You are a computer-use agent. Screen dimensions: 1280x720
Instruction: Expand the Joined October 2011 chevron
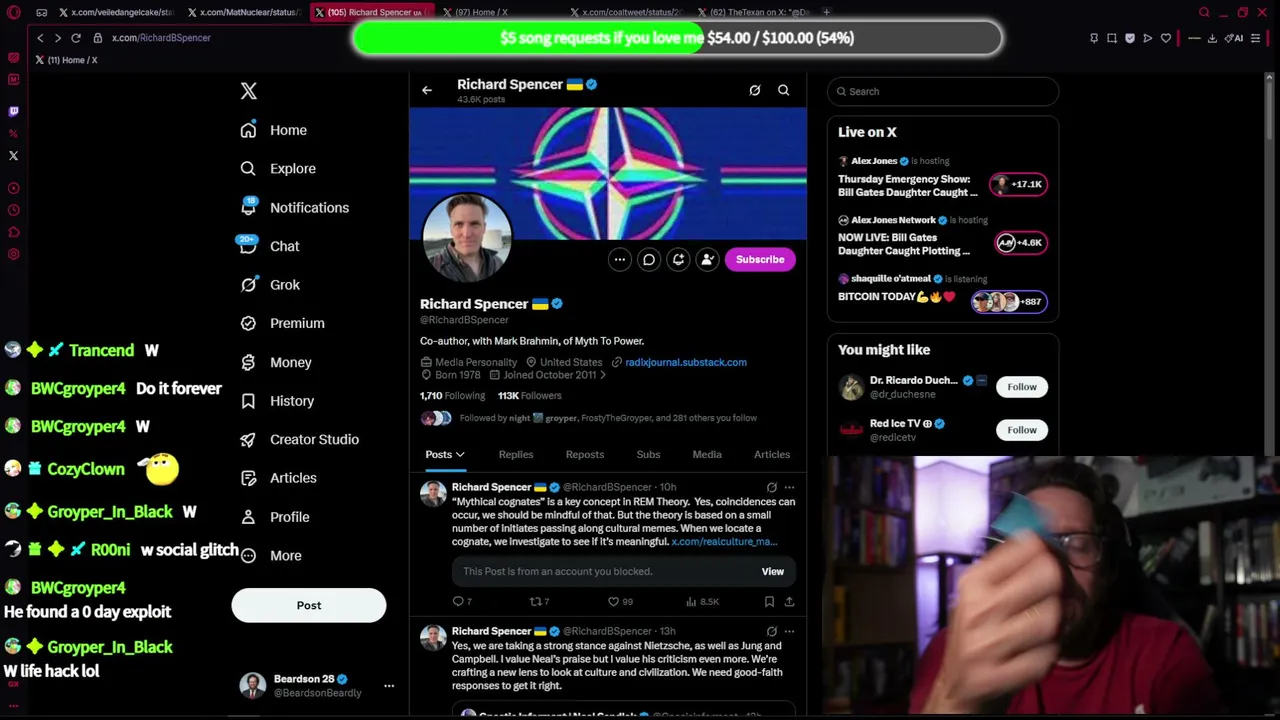(x=603, y=375)
